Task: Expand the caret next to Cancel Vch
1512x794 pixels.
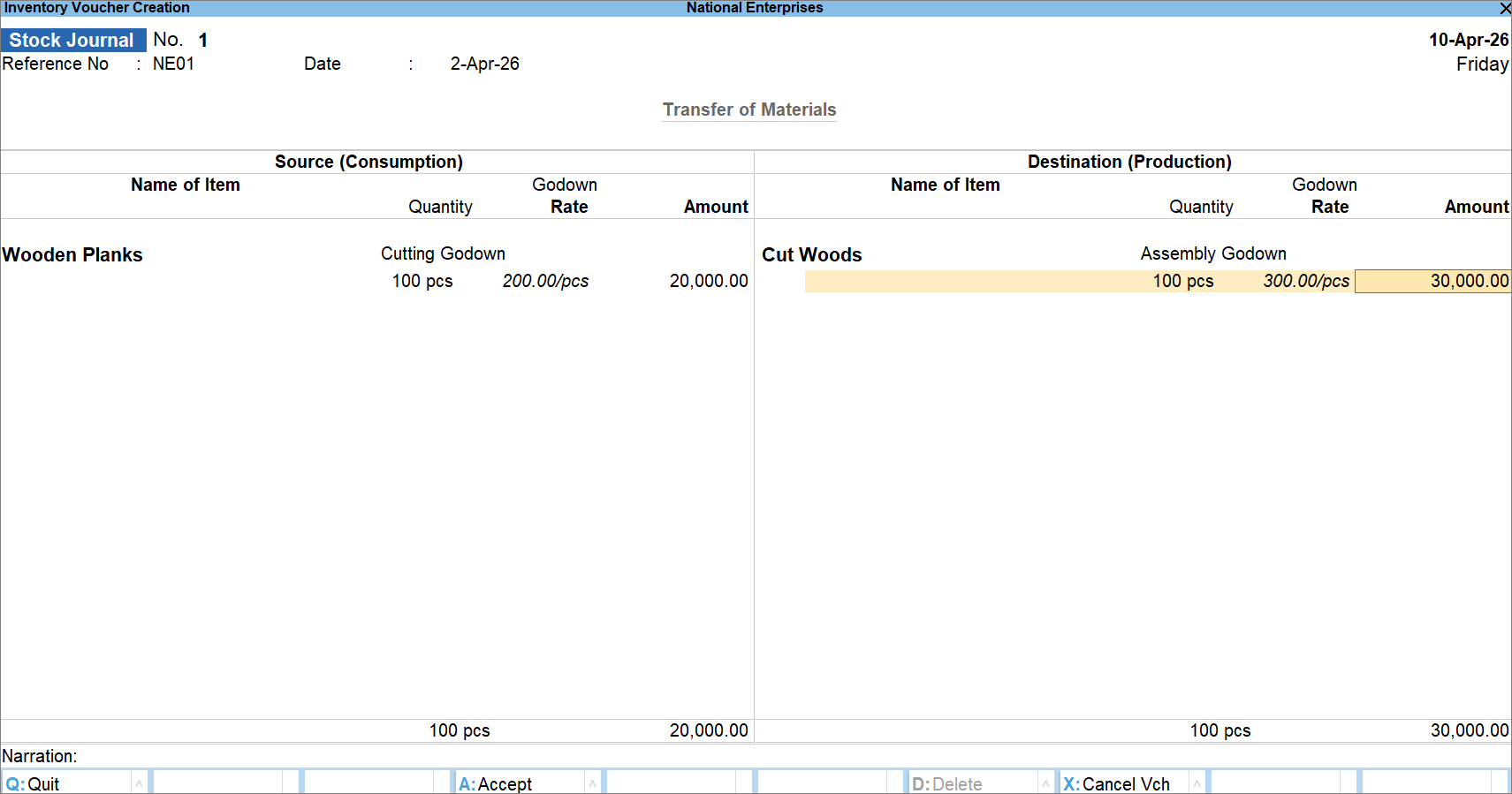Action: (1197, 783)
